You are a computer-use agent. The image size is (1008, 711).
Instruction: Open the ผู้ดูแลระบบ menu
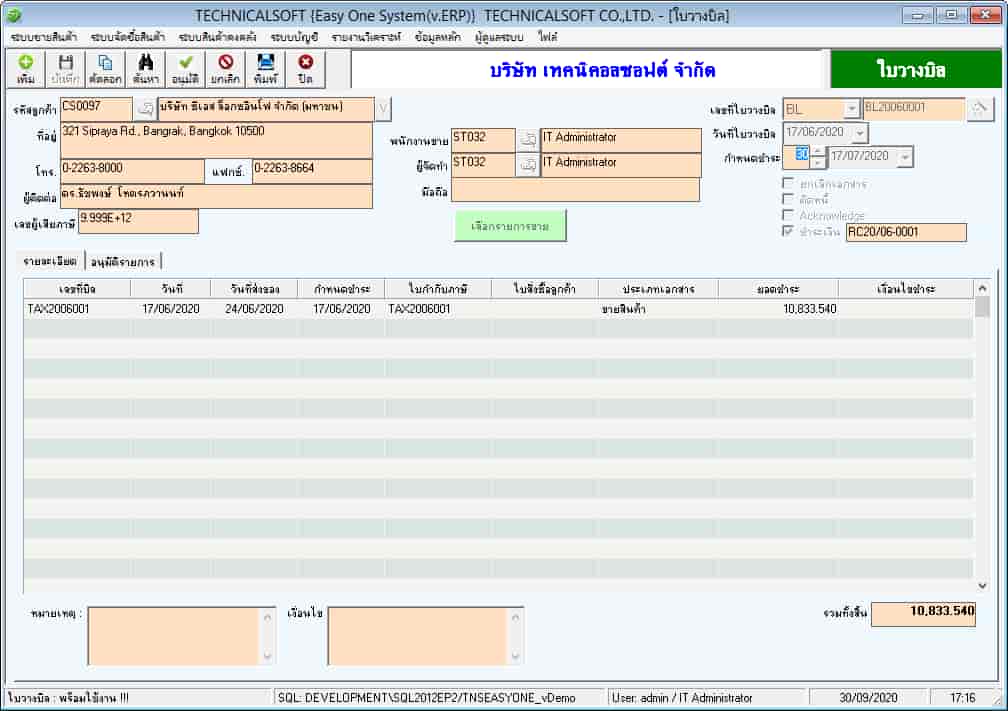[499, 37]
